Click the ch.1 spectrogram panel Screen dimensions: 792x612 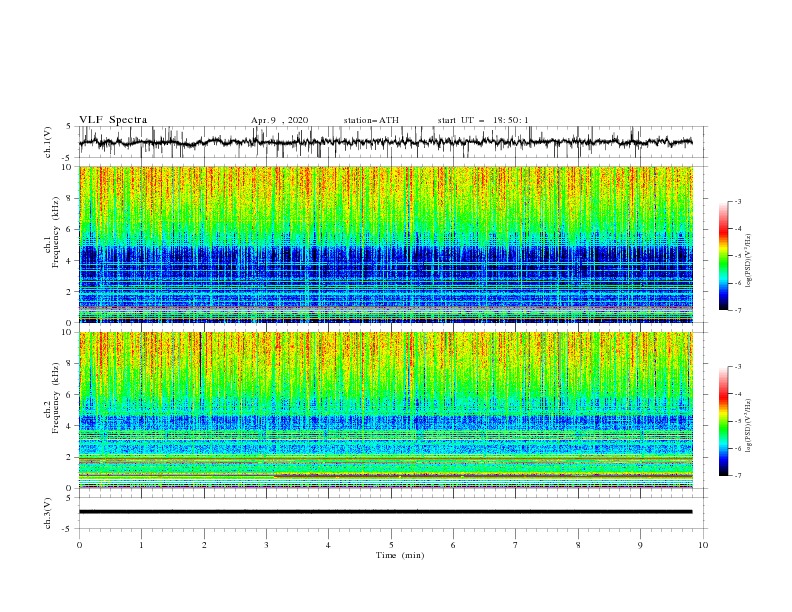click(386, 244)
